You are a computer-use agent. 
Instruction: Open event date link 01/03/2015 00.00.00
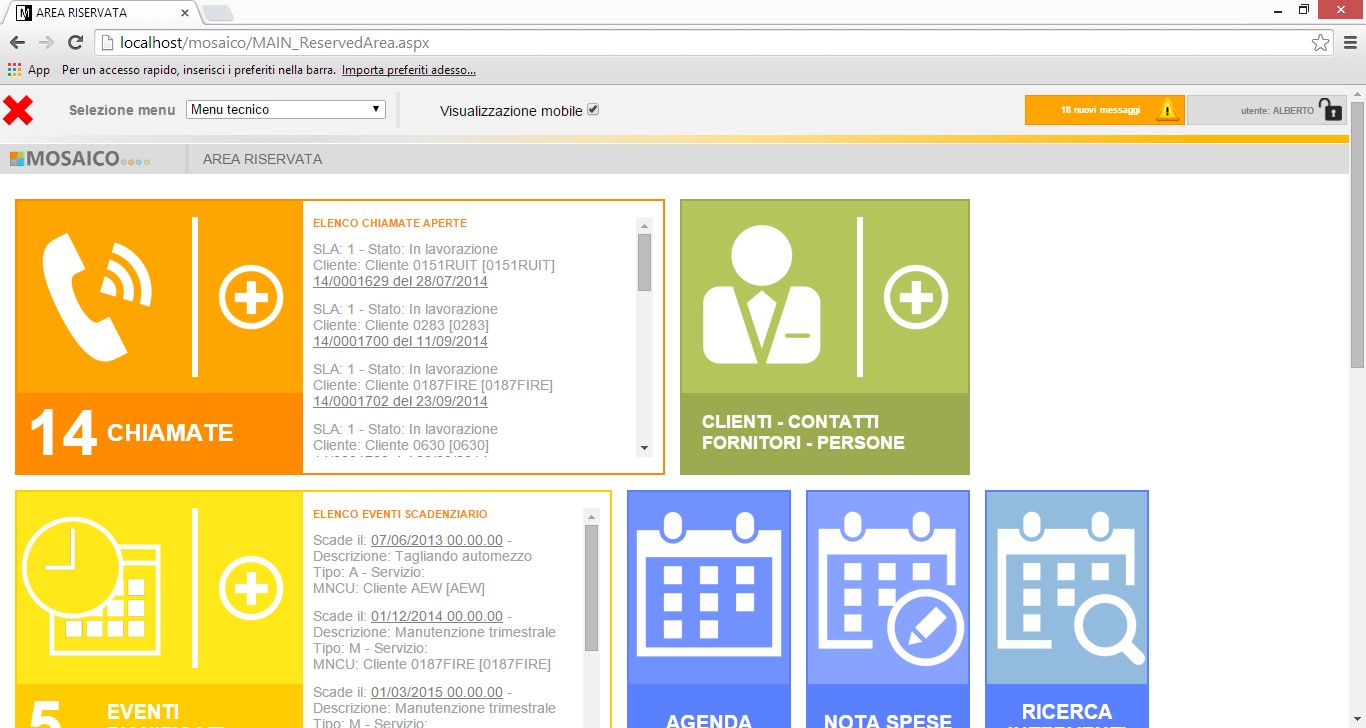[437, 692]
